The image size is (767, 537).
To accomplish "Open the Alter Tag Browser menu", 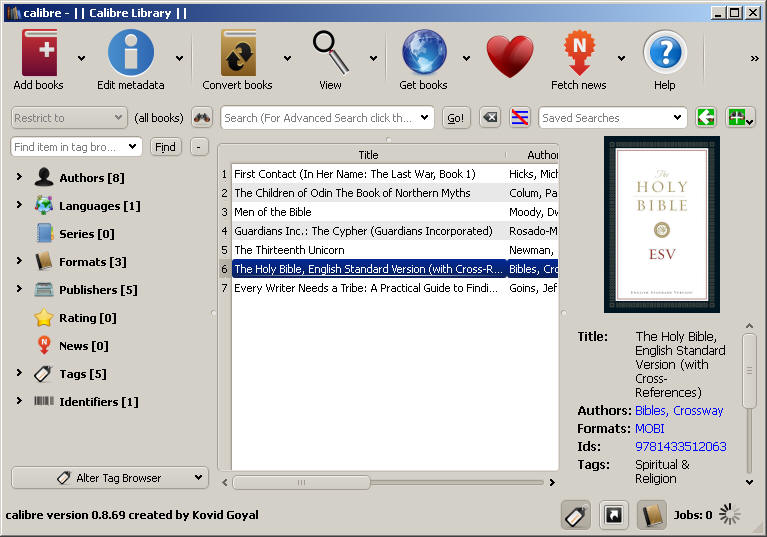I will pyautogui.click(x=110, y=478).
